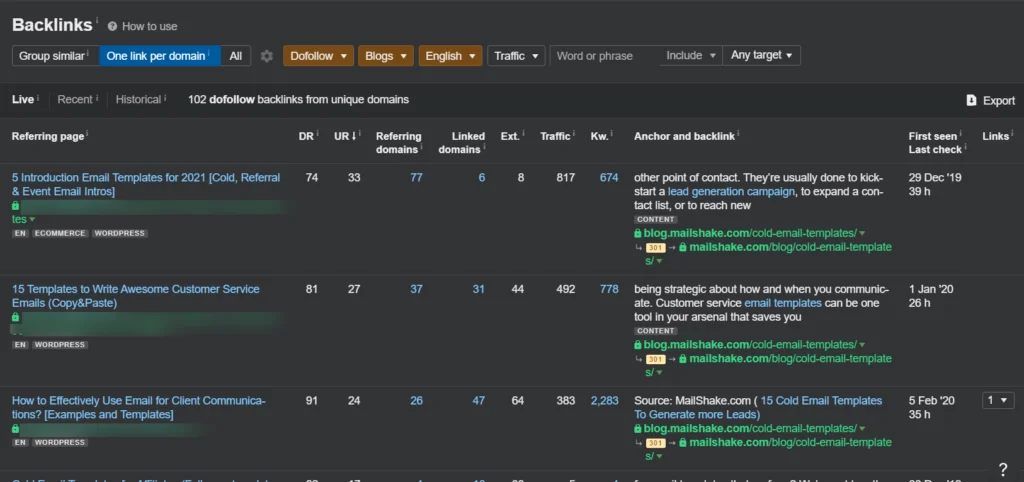Open the Blogs filter dropdown
Viewport: 1024px width, 482px height.
(x=386, y=56)
